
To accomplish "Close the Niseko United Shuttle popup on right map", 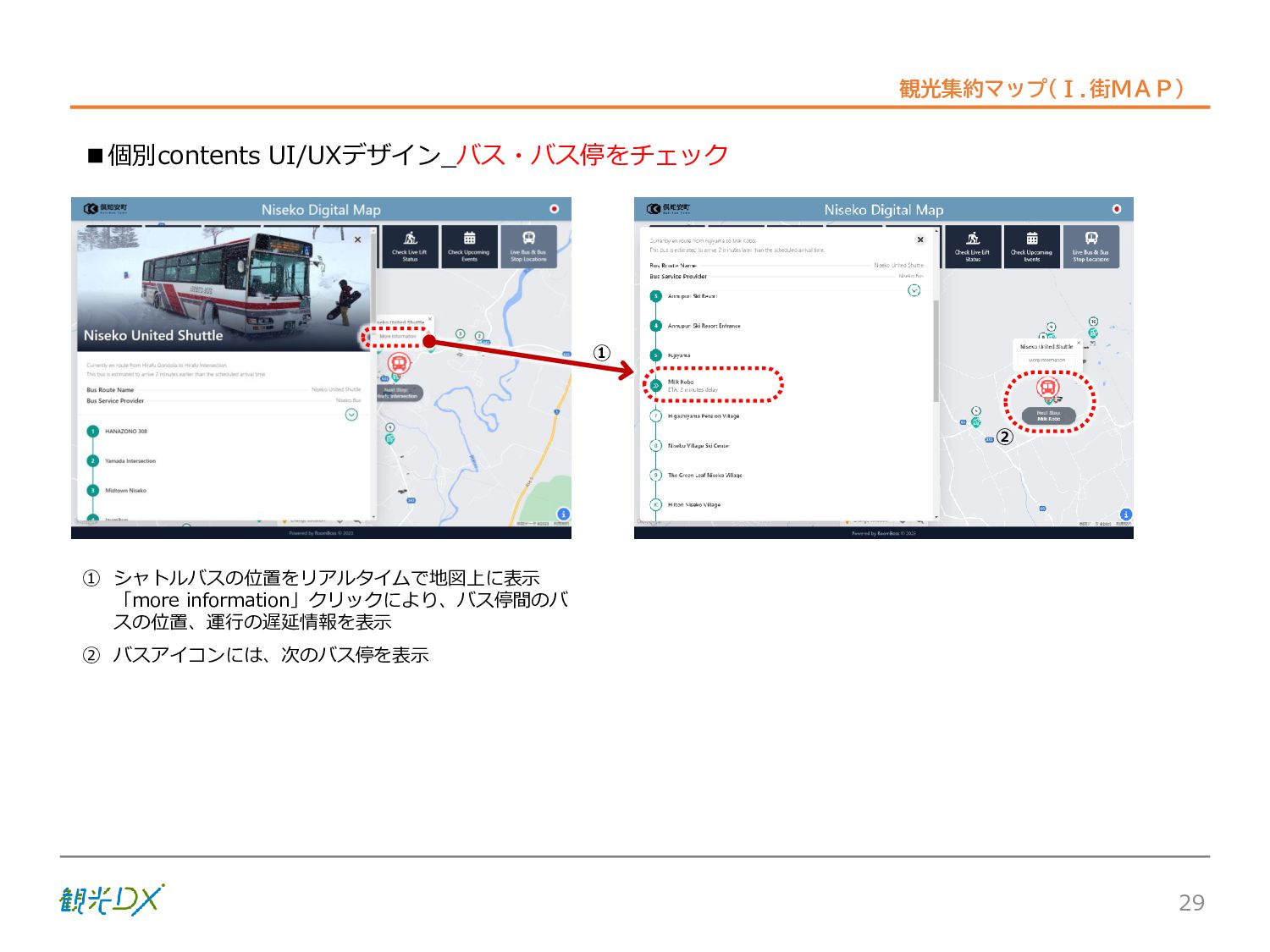I will pos(1079,343).
